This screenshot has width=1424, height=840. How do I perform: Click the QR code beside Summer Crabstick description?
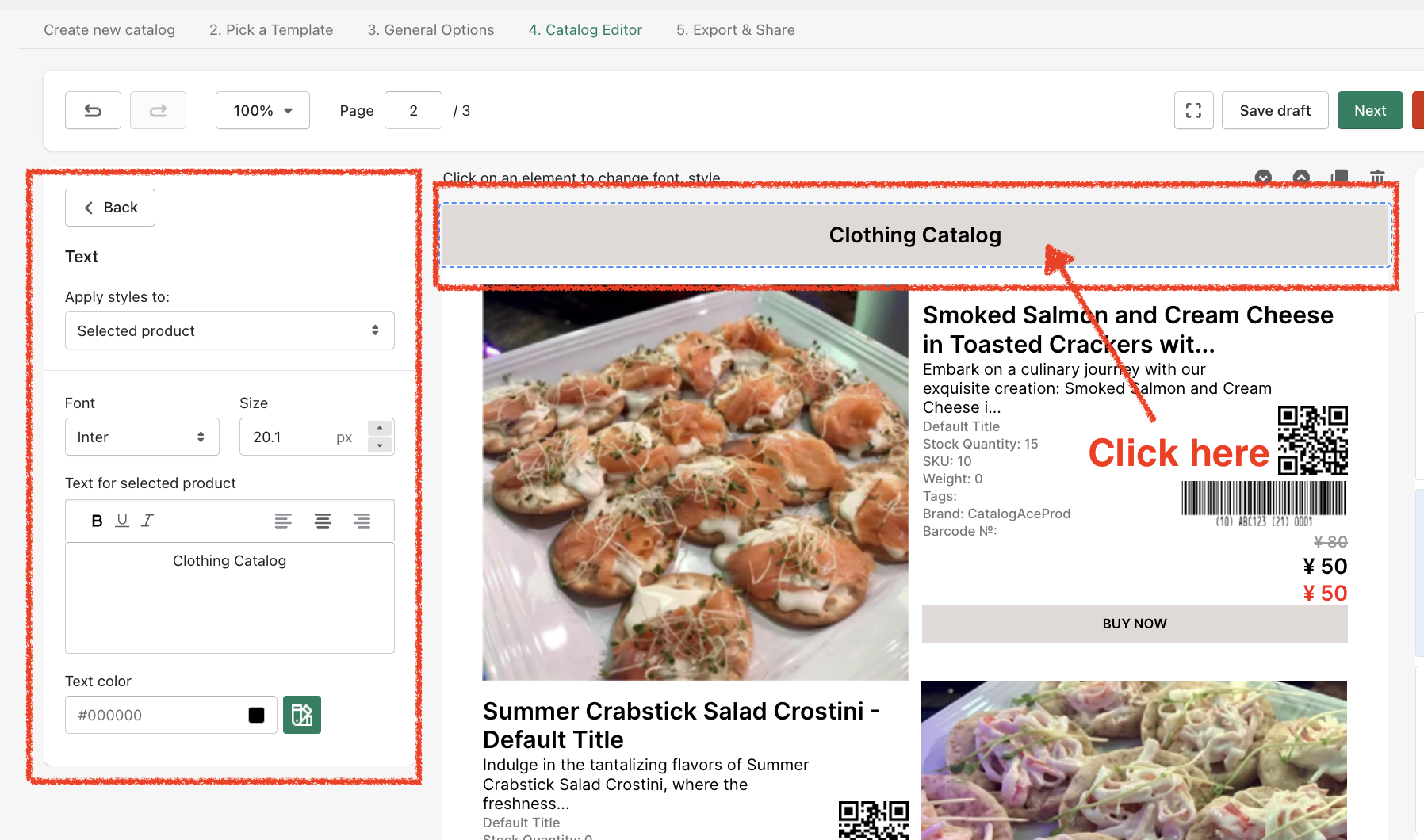[x=874, y=820]
